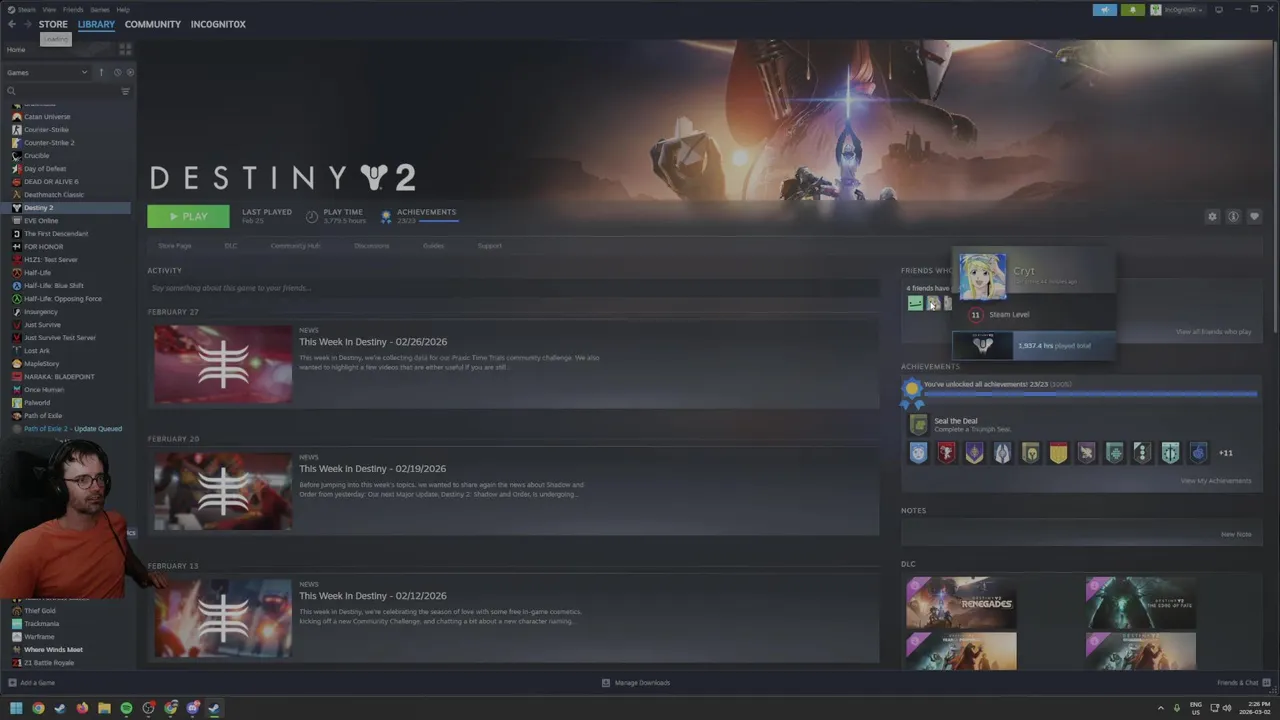This screenshot has width=1280, height=720.
Task: Open the View menu
Action: (49, 9)
